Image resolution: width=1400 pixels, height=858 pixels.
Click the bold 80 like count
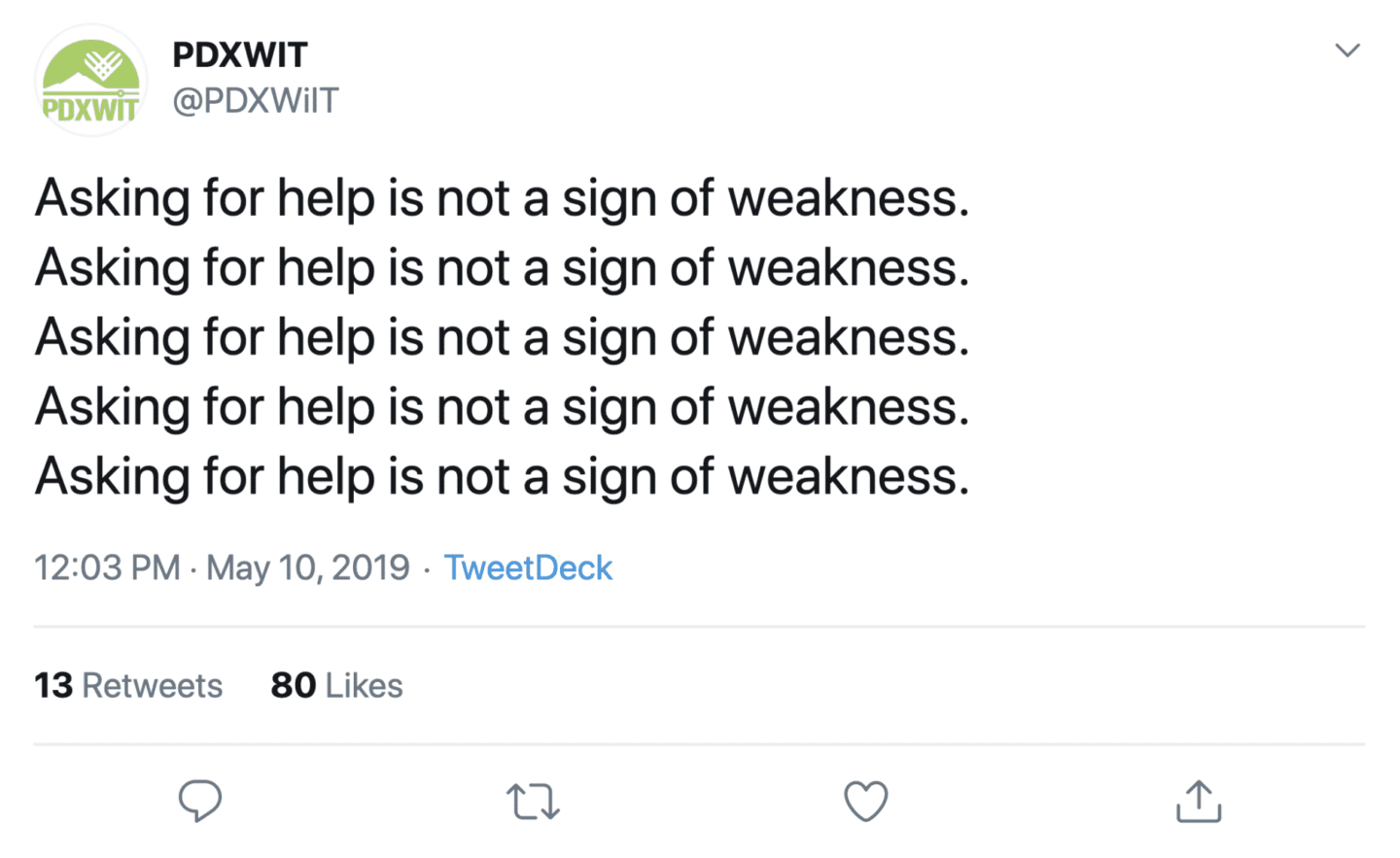[x=293, y=686]
